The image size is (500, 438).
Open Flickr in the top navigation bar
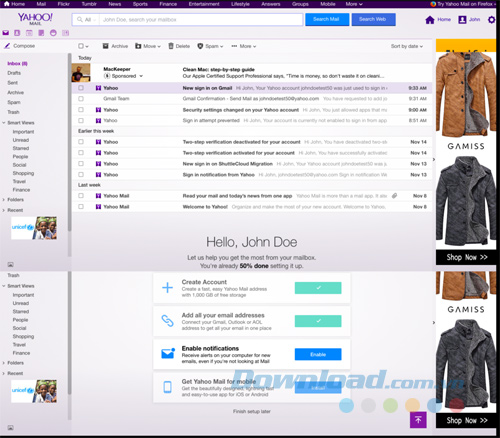pos(63,4)
